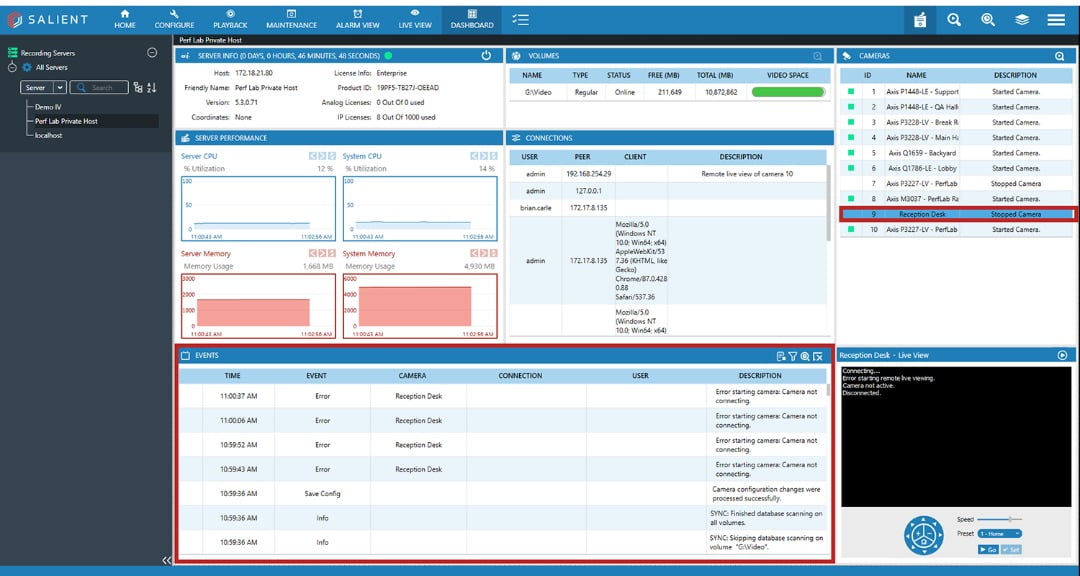Image resolution: width=1080 pixels, height=576 pixels.
Task: Open the filter icon in the Events panel
Action: tap(793, 355)
